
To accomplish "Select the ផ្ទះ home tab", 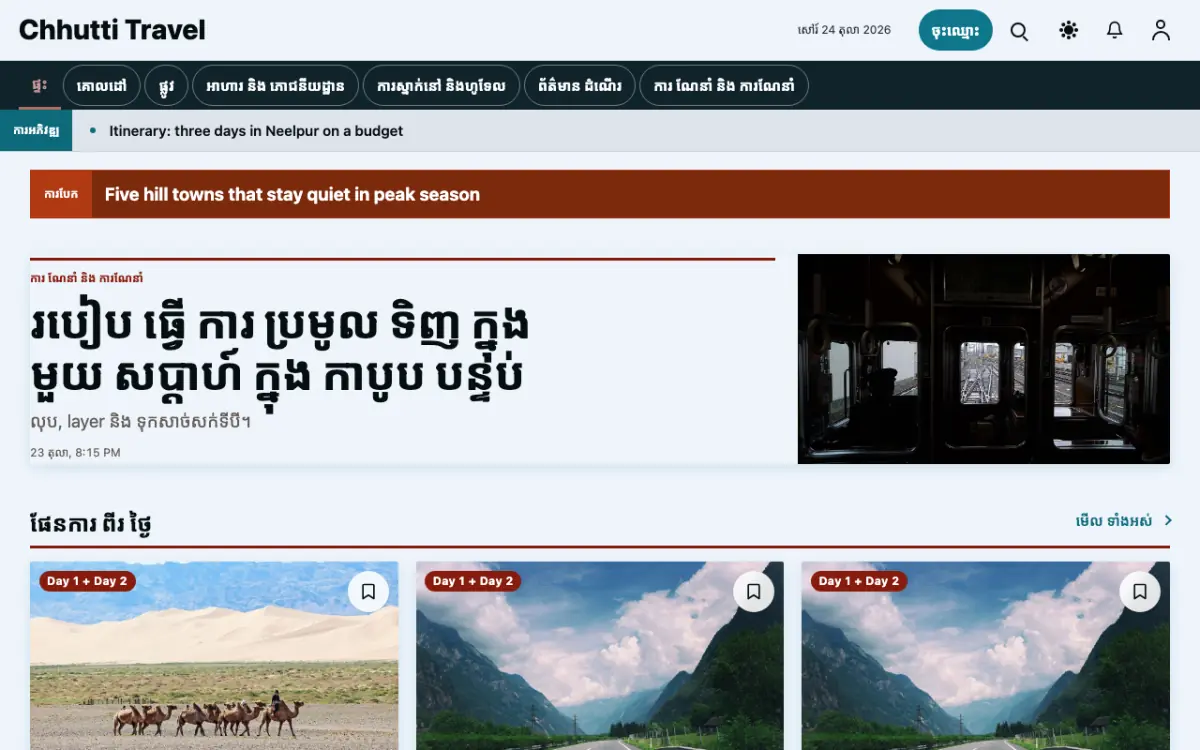I will [x=40, y=85].
